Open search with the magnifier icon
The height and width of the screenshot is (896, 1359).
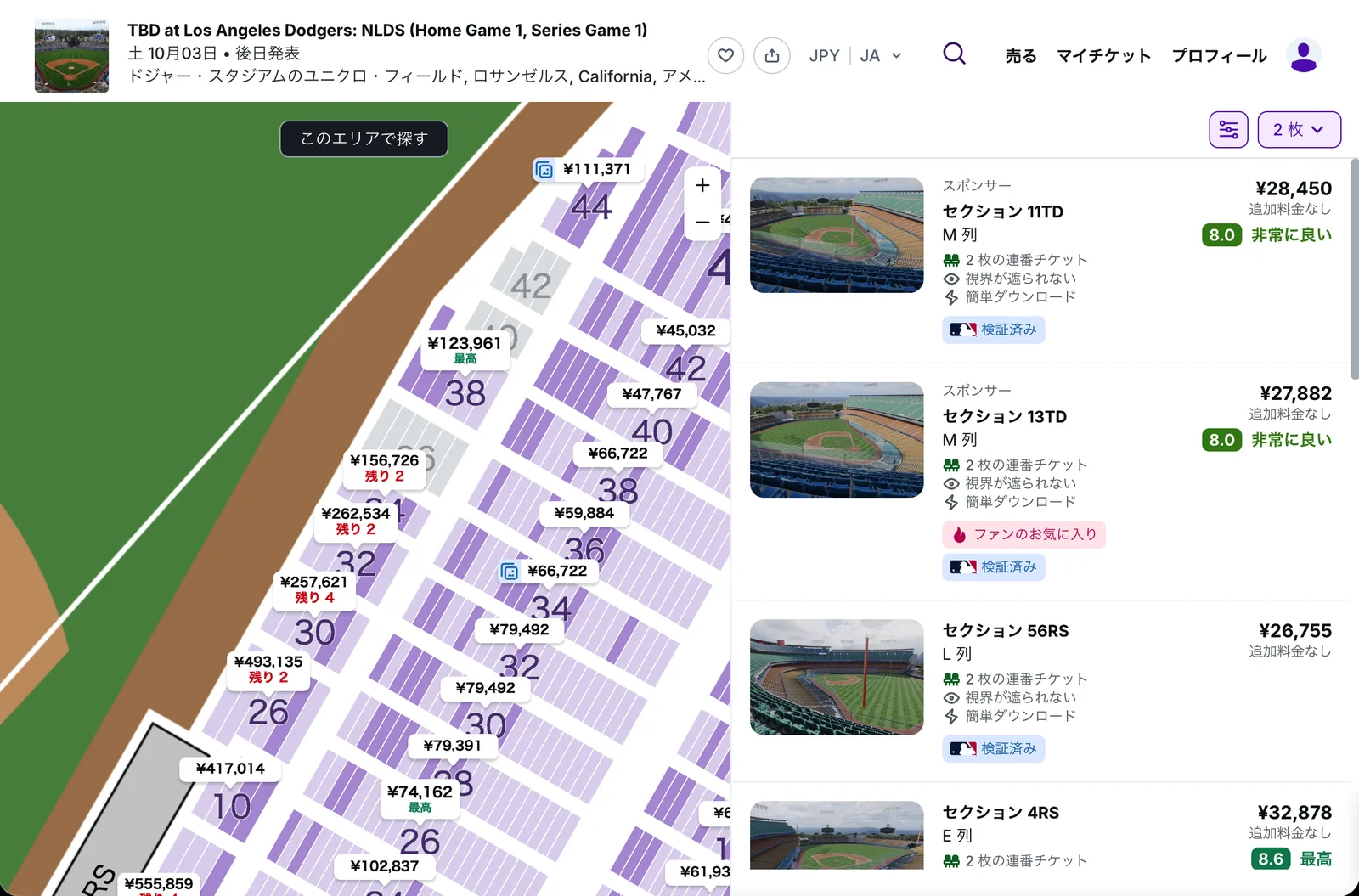(x=955, y=54)
